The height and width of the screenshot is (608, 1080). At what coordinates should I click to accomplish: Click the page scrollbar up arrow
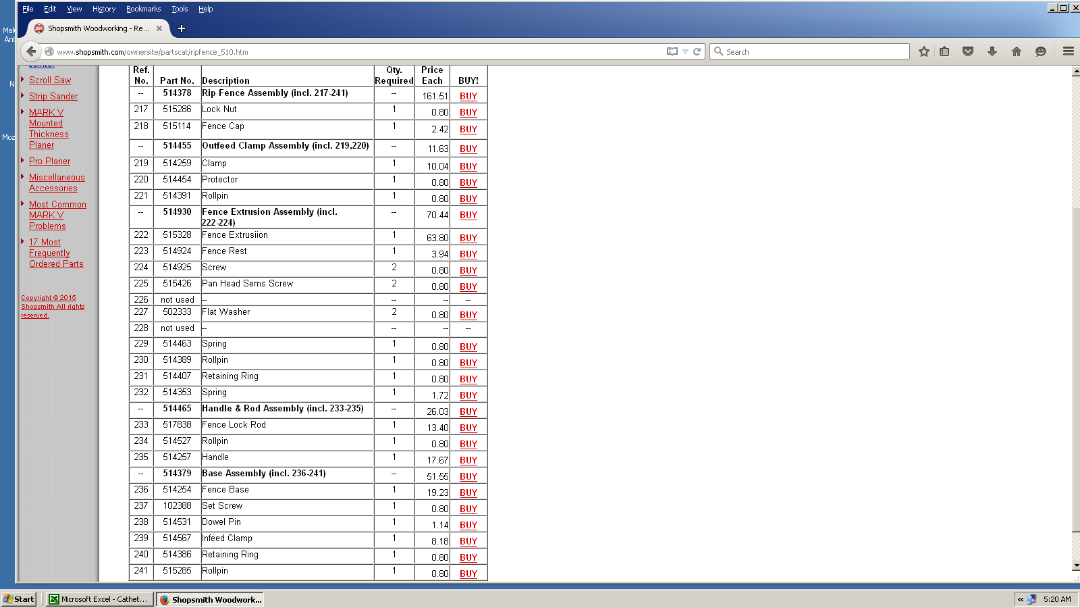coord(1076,71)
